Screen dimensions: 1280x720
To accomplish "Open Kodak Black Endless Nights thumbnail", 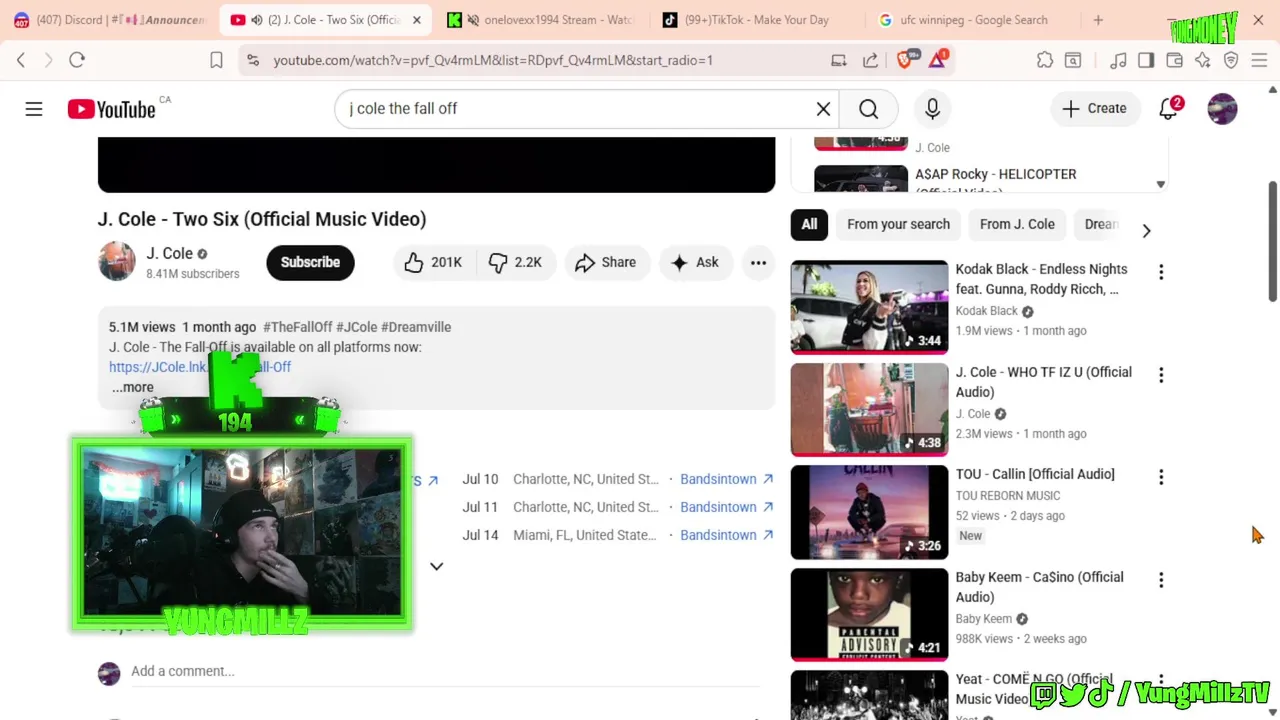I will point(869,307).
